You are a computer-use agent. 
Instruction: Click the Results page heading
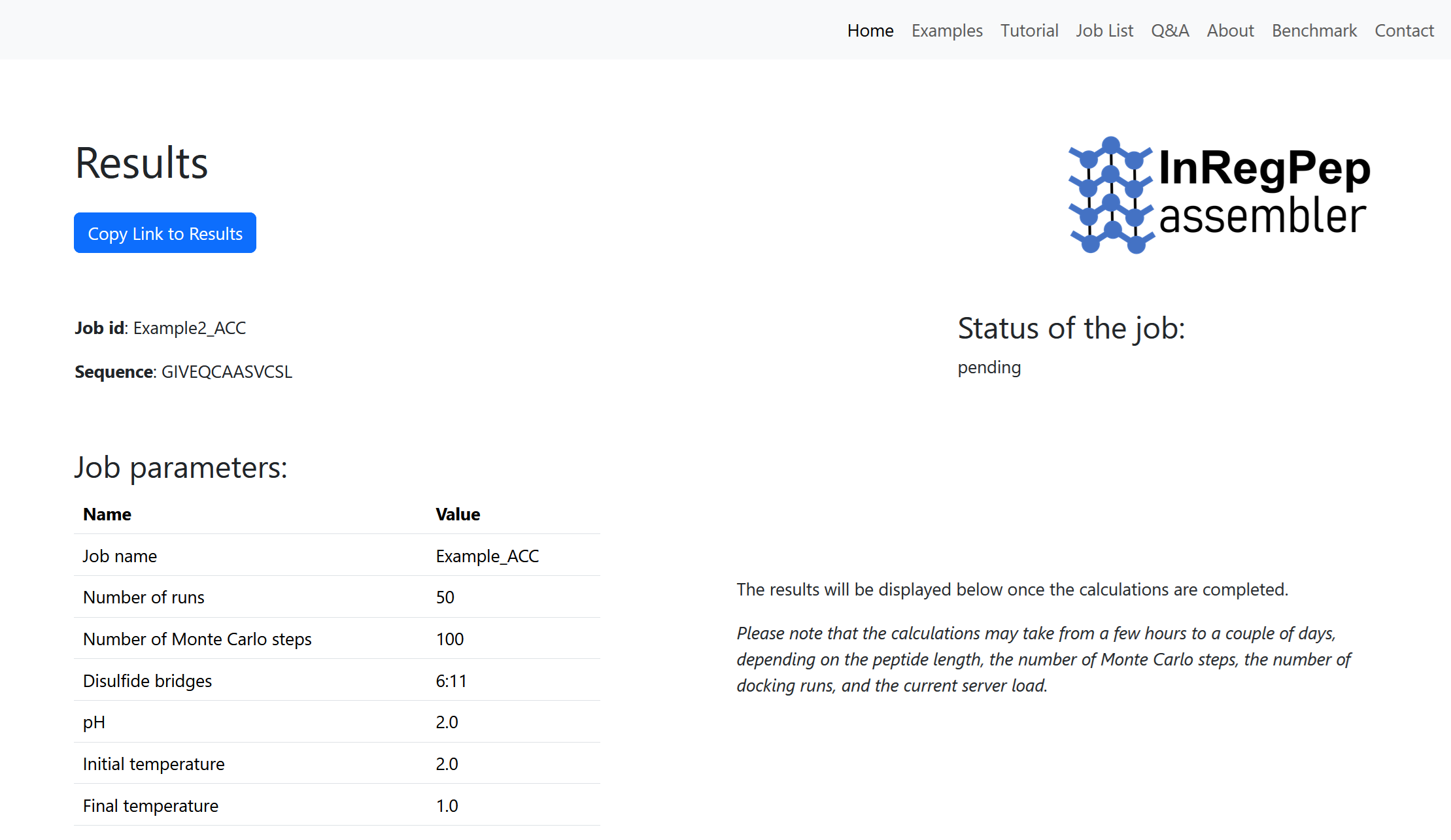pos(141,163)
